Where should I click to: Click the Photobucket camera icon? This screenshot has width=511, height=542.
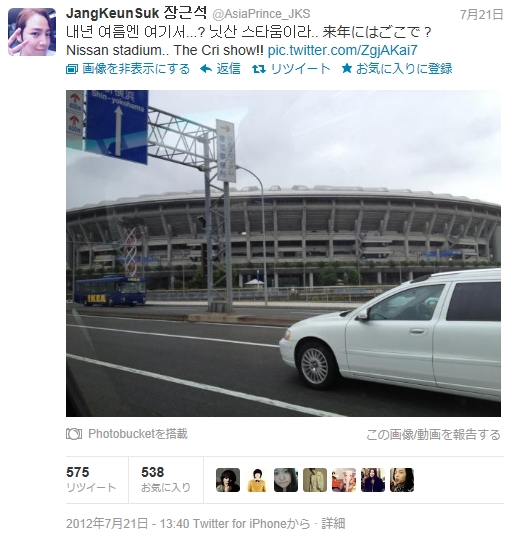coord(74,434)
